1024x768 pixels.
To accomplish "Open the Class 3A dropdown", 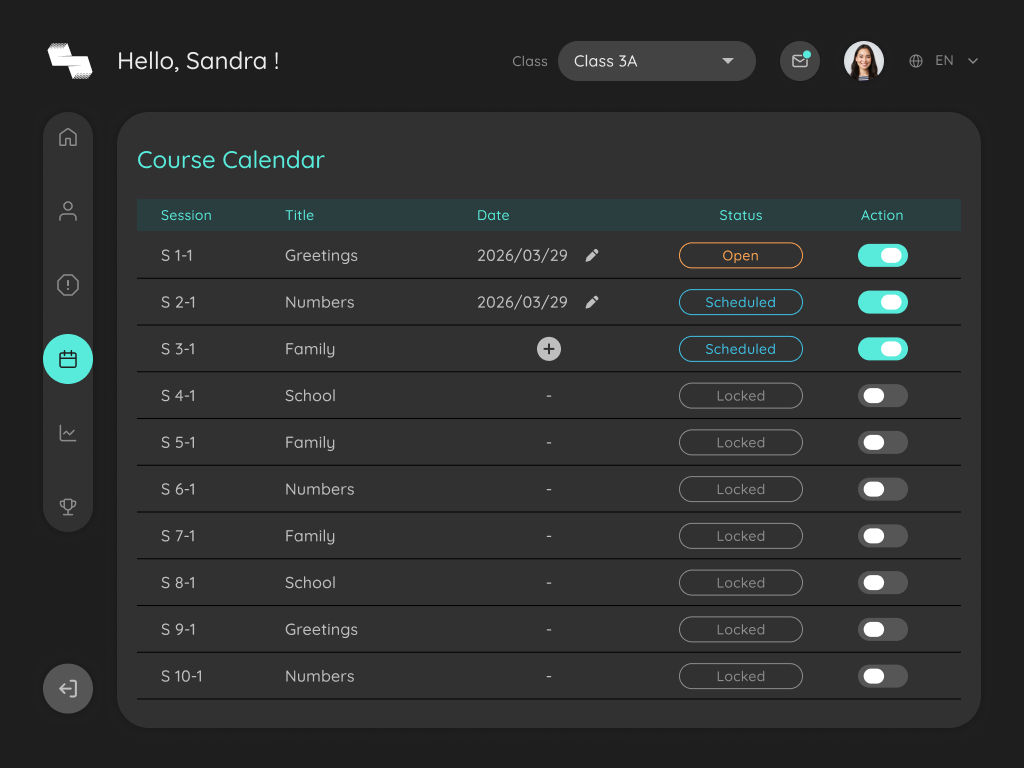I will pyautogui.click(x=657, y=61).
